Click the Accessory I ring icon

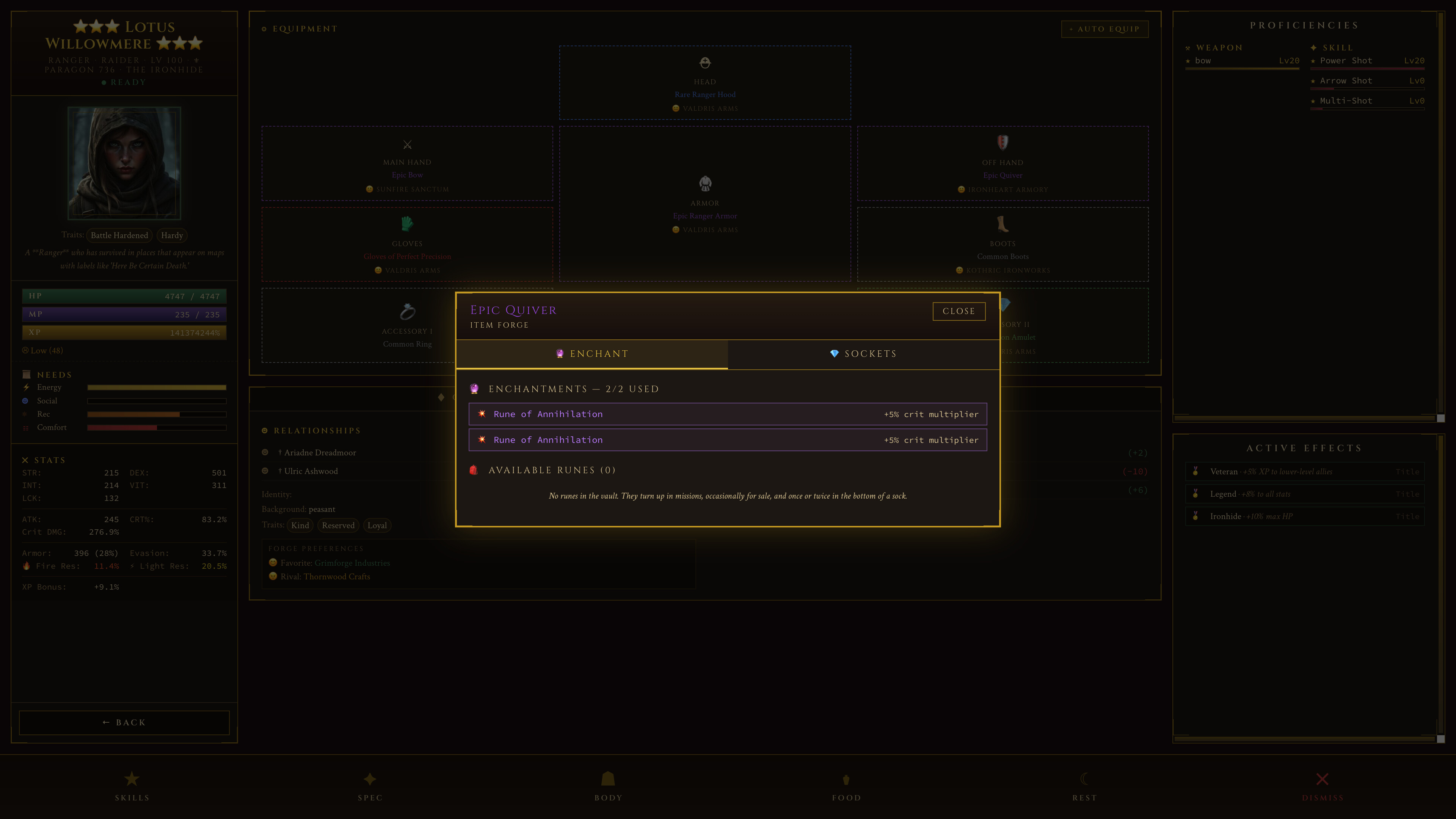[x=407, y=311]
